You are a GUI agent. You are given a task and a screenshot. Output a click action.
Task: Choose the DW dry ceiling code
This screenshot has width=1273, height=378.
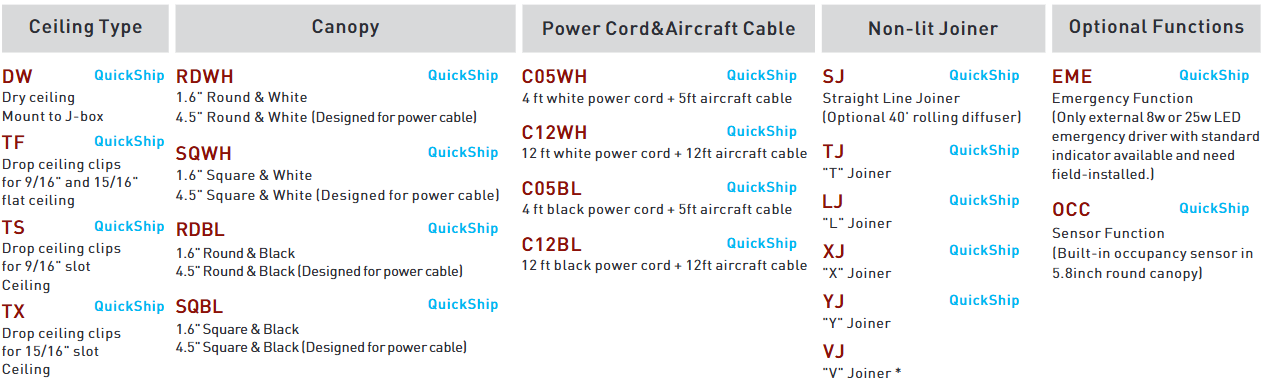click(x=17, y=77)
